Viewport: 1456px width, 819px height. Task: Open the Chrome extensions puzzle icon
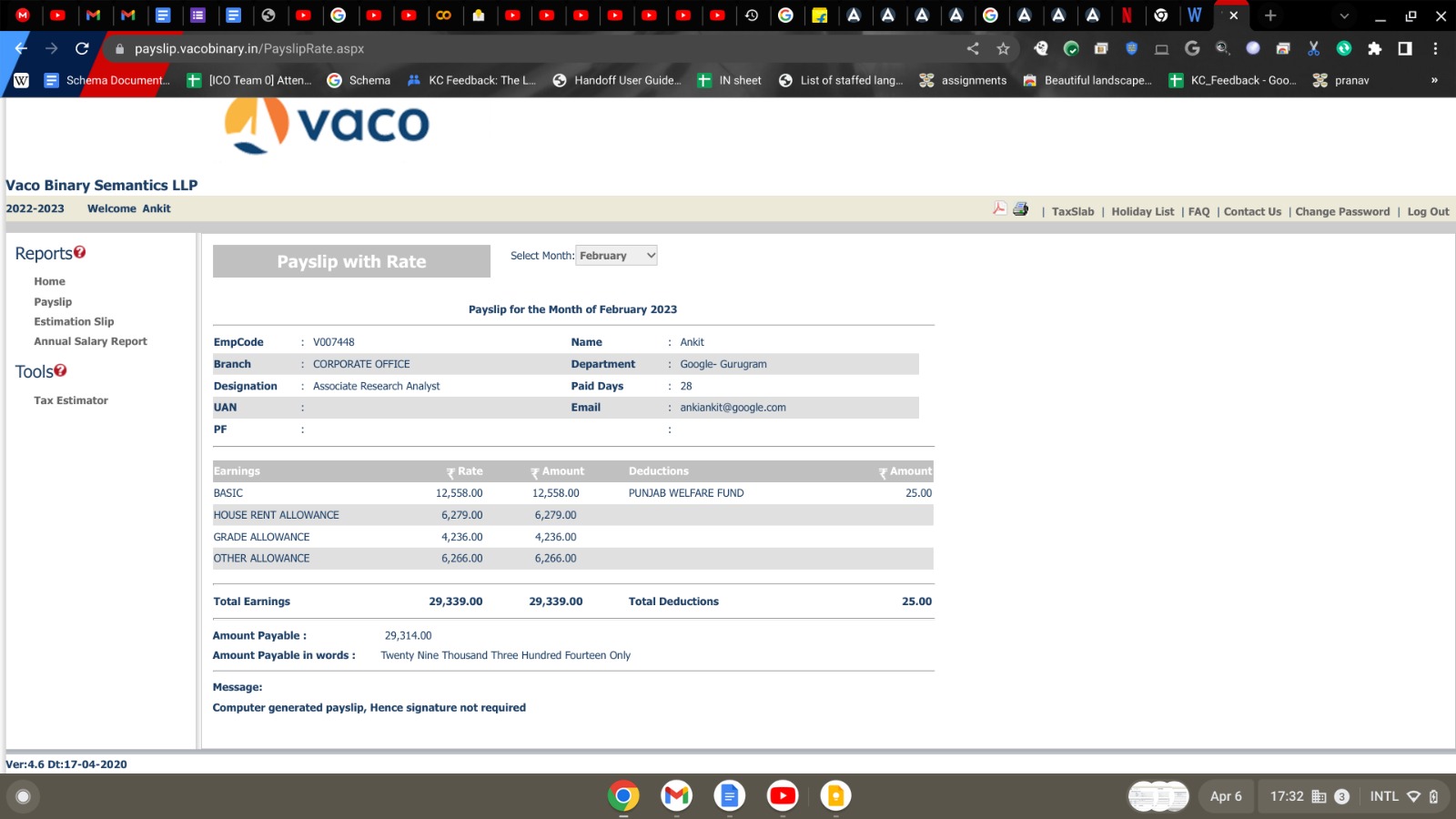tap(1374, 49)
